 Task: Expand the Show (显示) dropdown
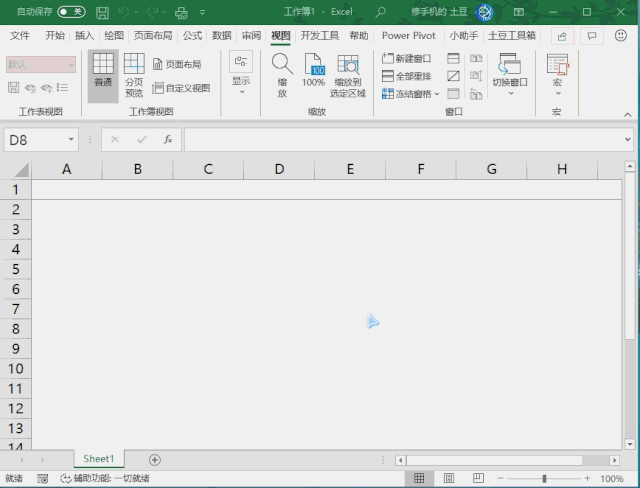coord(241,73)
